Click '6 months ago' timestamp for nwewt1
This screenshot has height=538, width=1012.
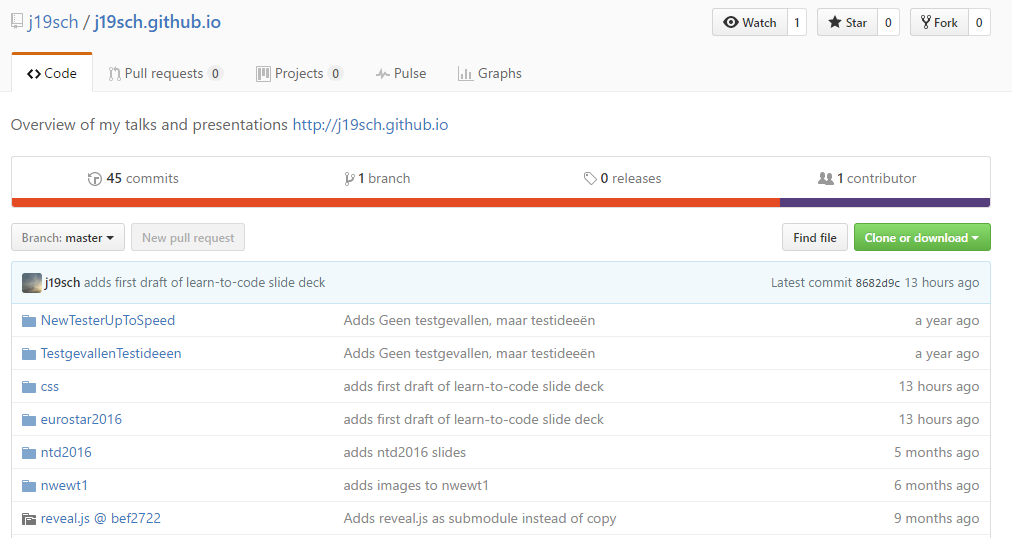tap(936, 485)
